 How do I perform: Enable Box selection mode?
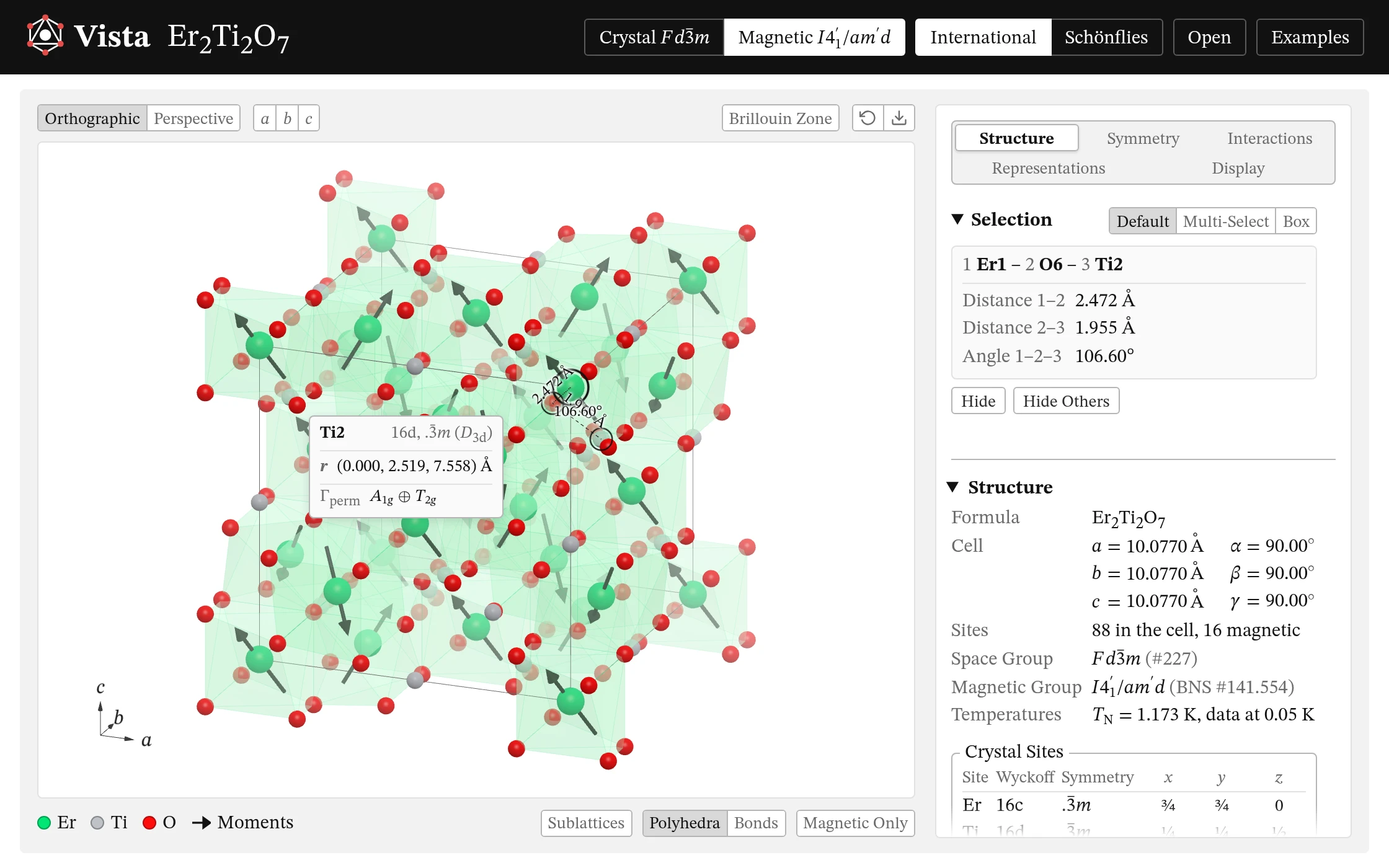coord(1295,221)
